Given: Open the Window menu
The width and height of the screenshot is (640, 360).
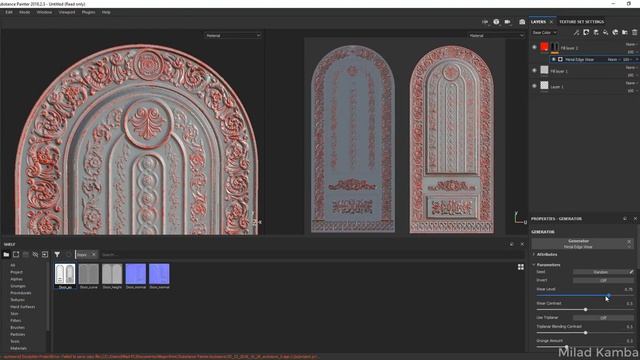Looking at the screenshot, I should tap(44, 12).
